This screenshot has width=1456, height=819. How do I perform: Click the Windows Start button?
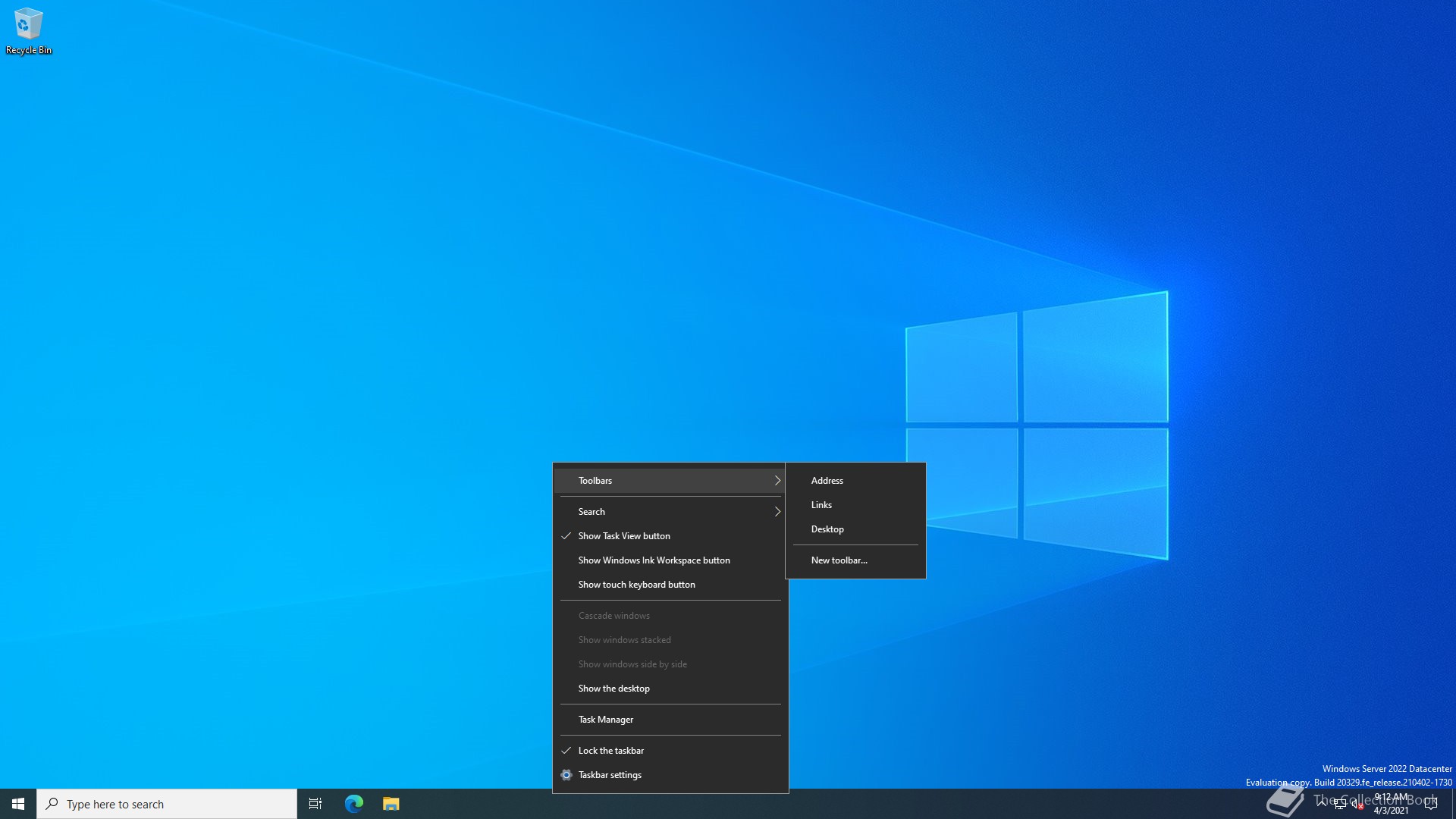click(18, 804)
